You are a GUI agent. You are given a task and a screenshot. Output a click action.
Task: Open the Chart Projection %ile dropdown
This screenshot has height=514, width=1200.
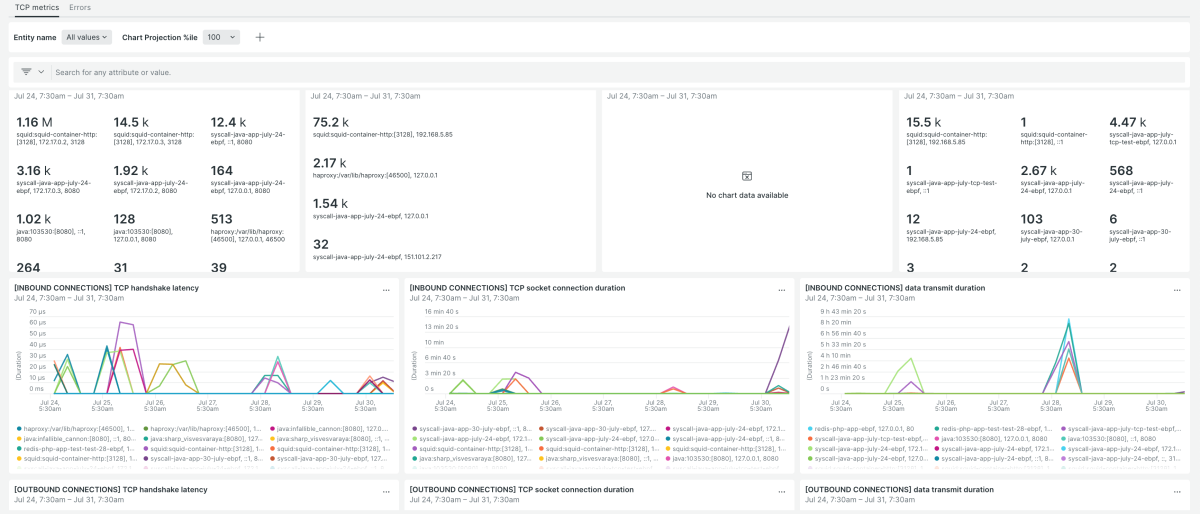221,37
